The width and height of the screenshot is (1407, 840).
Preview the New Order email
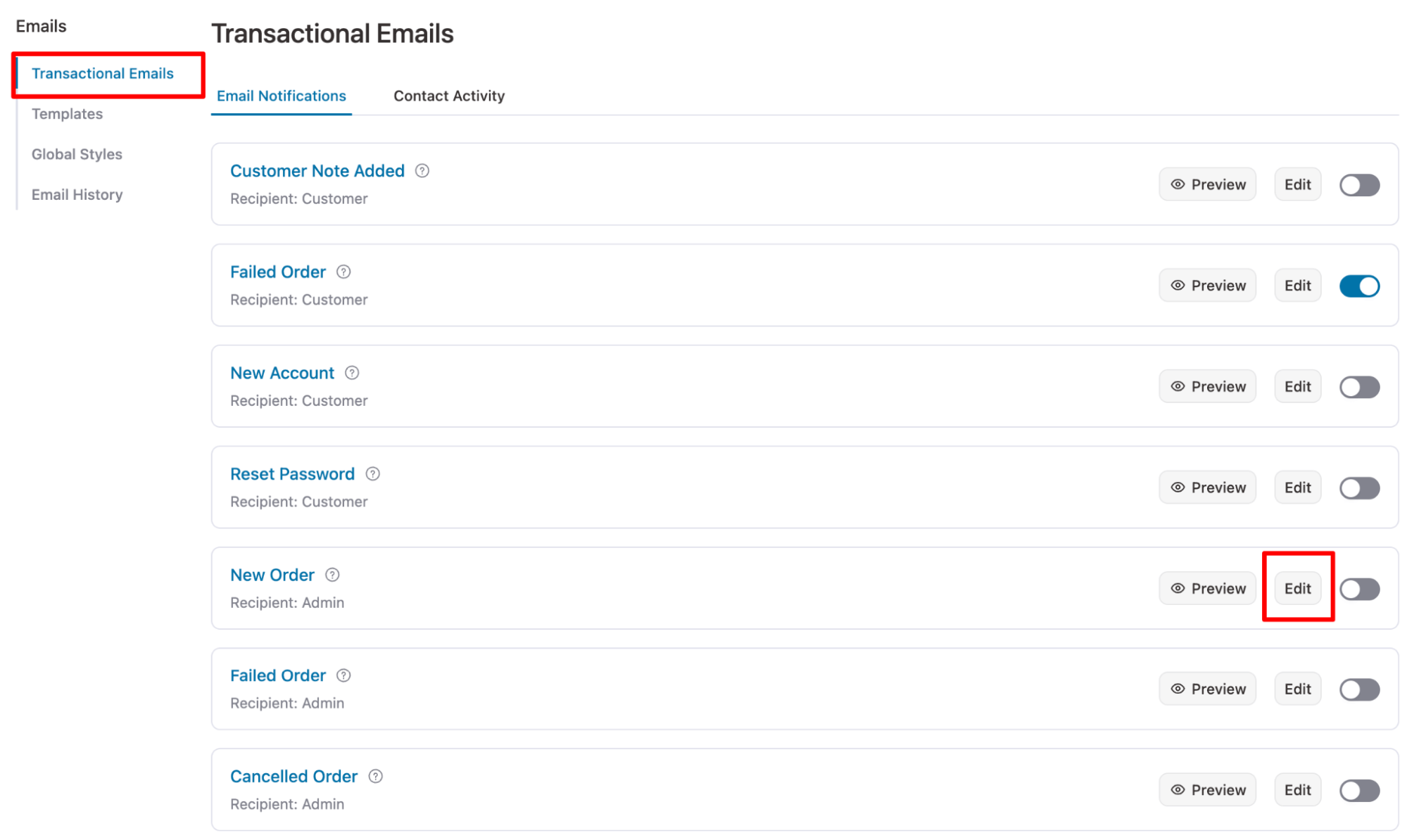tap(1207, 588)
